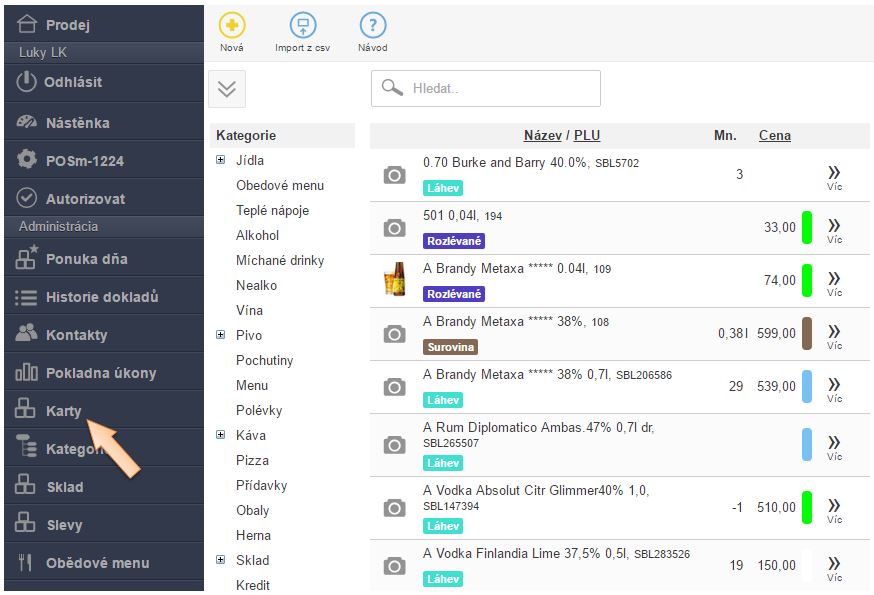Click camera placeholder for 501 0,04l
The height and width of the screenshot is (595, 874).
[x=395, y=228]
